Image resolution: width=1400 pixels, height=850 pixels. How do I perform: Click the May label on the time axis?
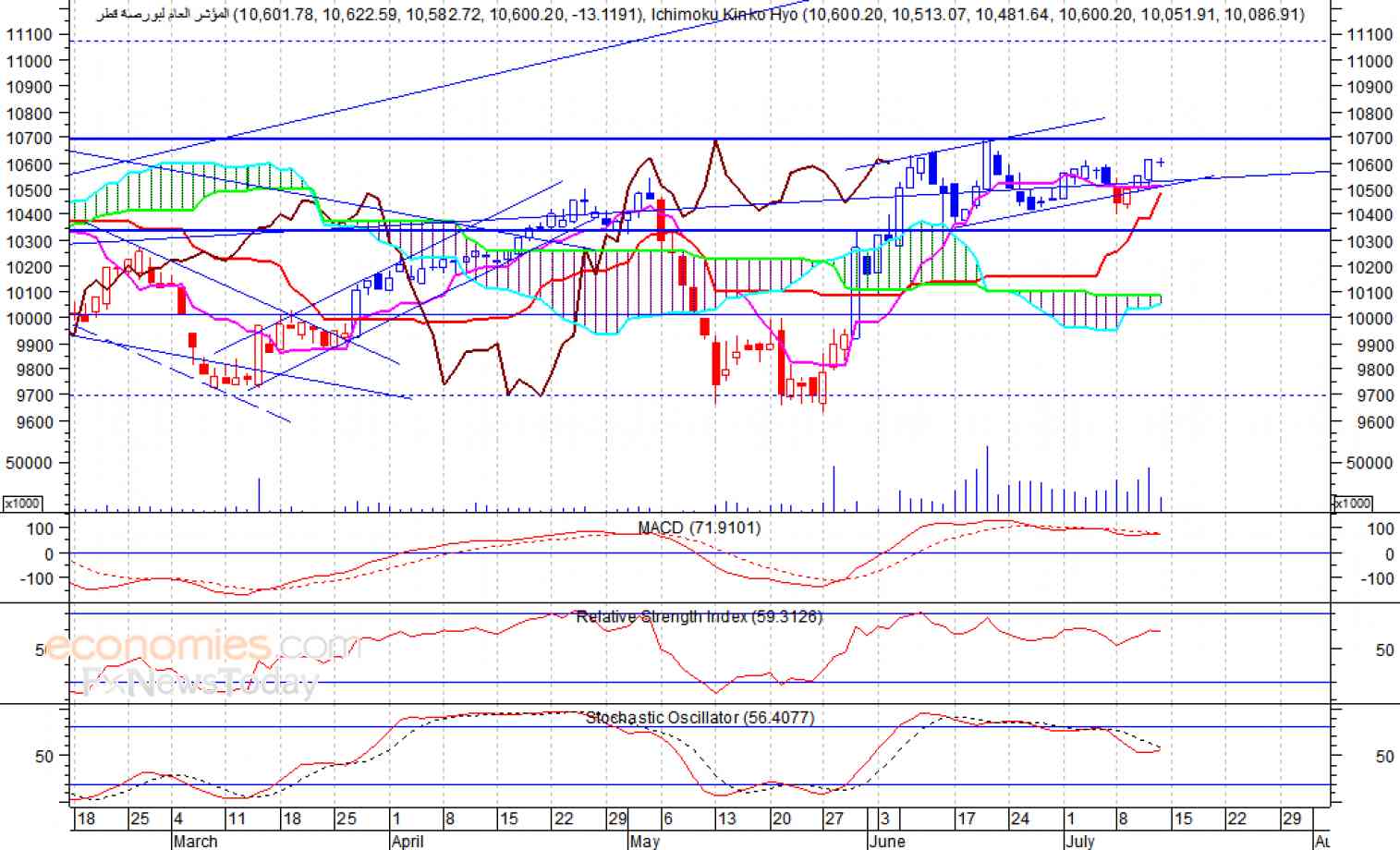[644, 841]
